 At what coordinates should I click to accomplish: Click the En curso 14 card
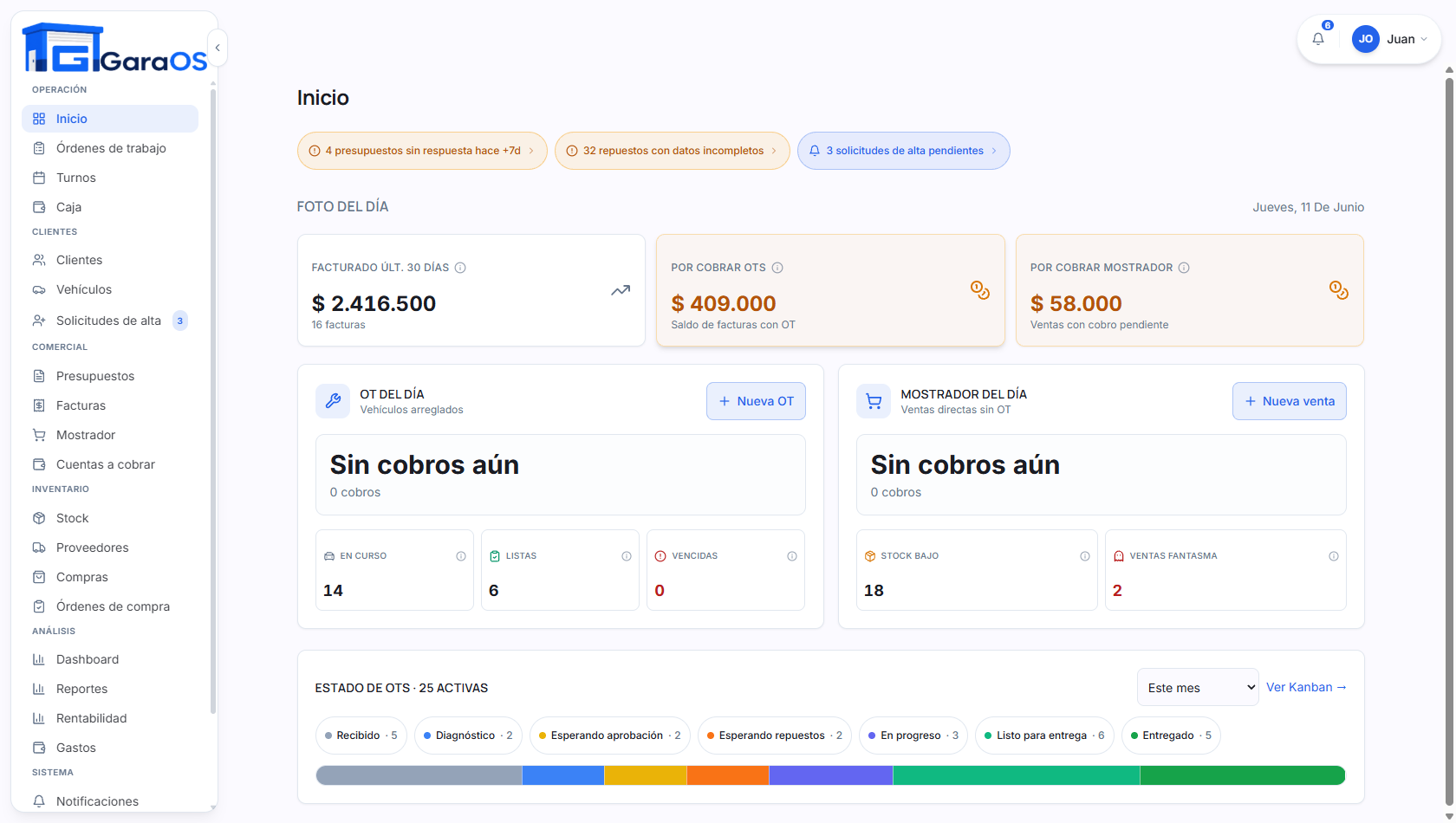[x=394, y=570]
